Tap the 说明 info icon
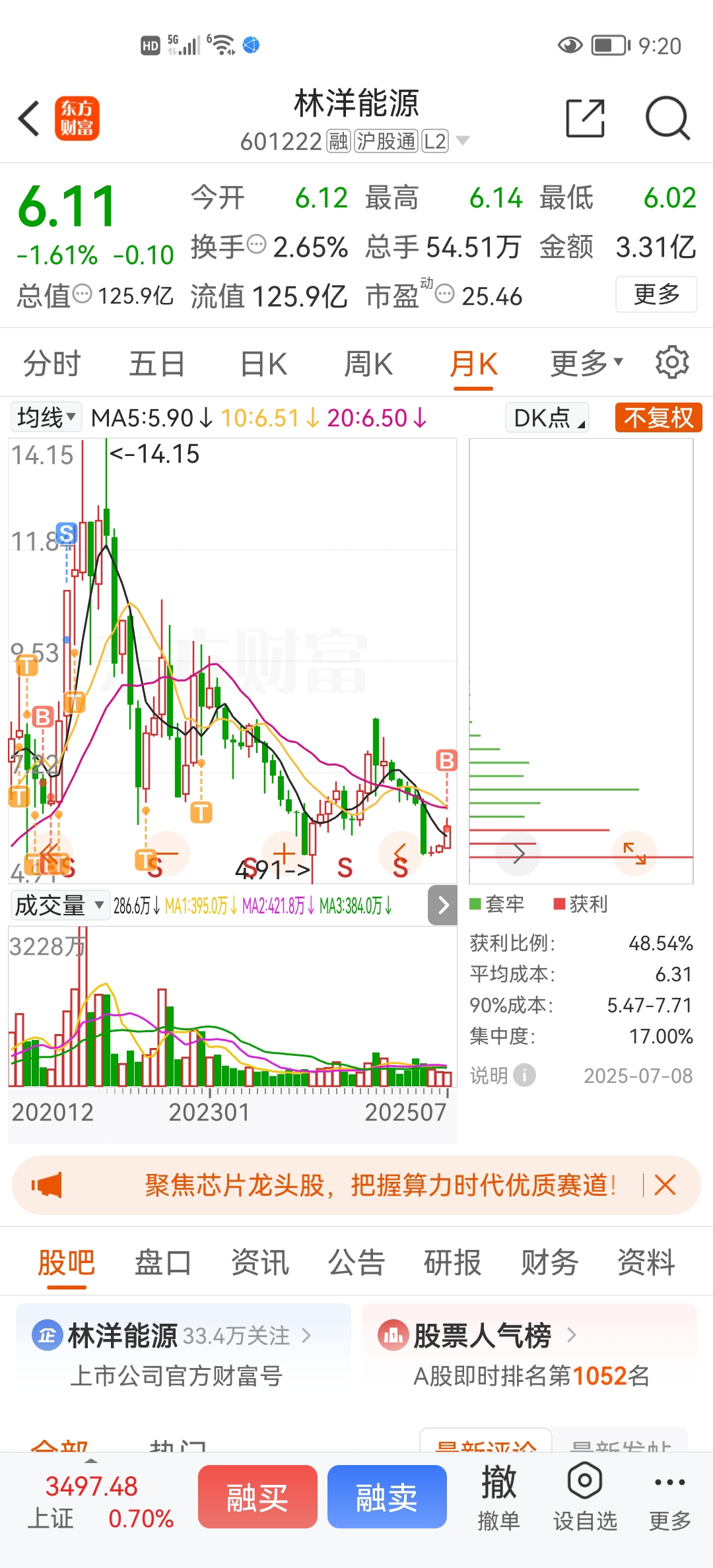Viewport: 713px width, 1568px height. click(x=524, y=1075)
